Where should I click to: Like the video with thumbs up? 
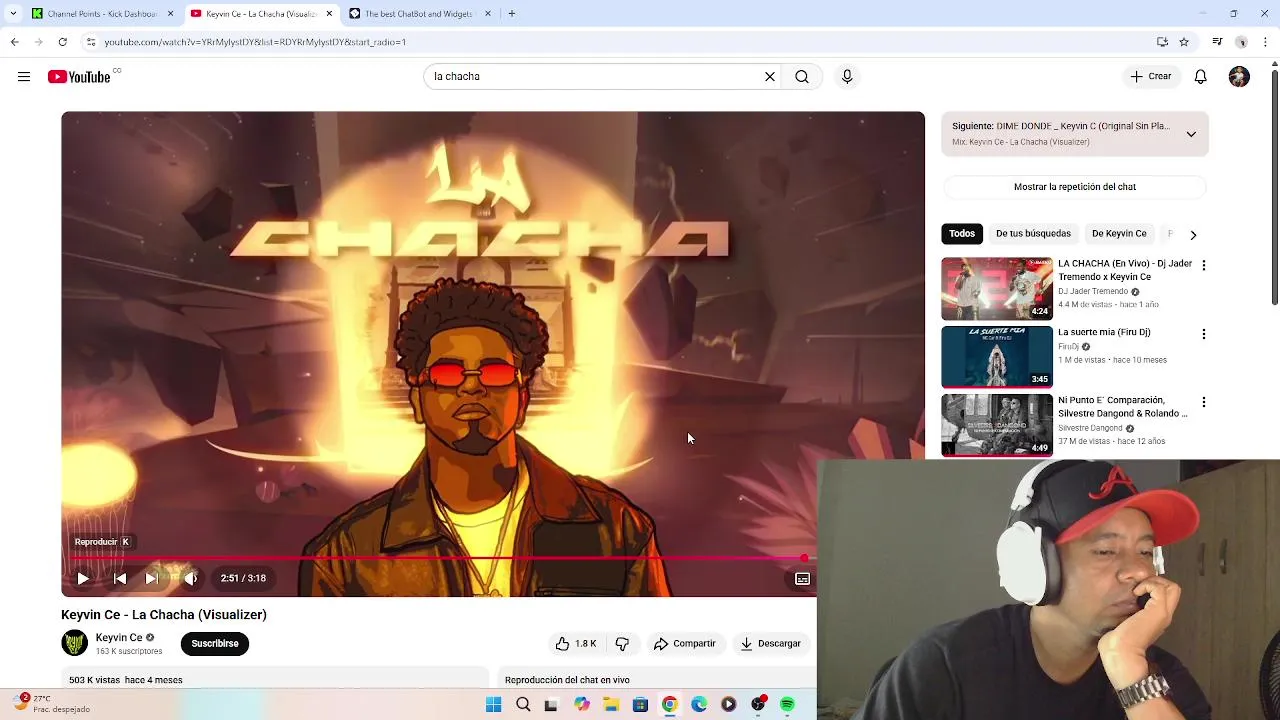[576, 643]
